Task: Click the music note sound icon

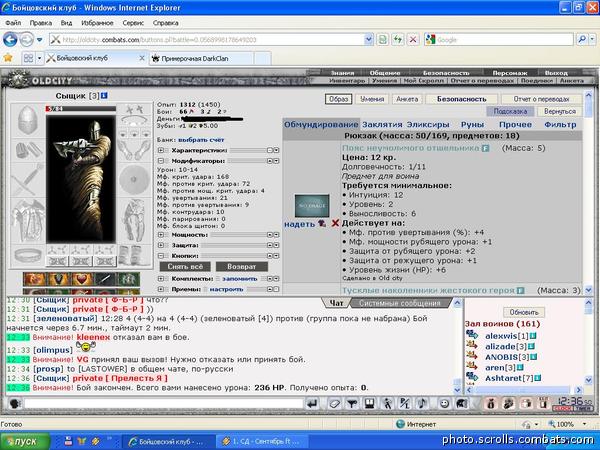Action: click(x=422, y=403)
